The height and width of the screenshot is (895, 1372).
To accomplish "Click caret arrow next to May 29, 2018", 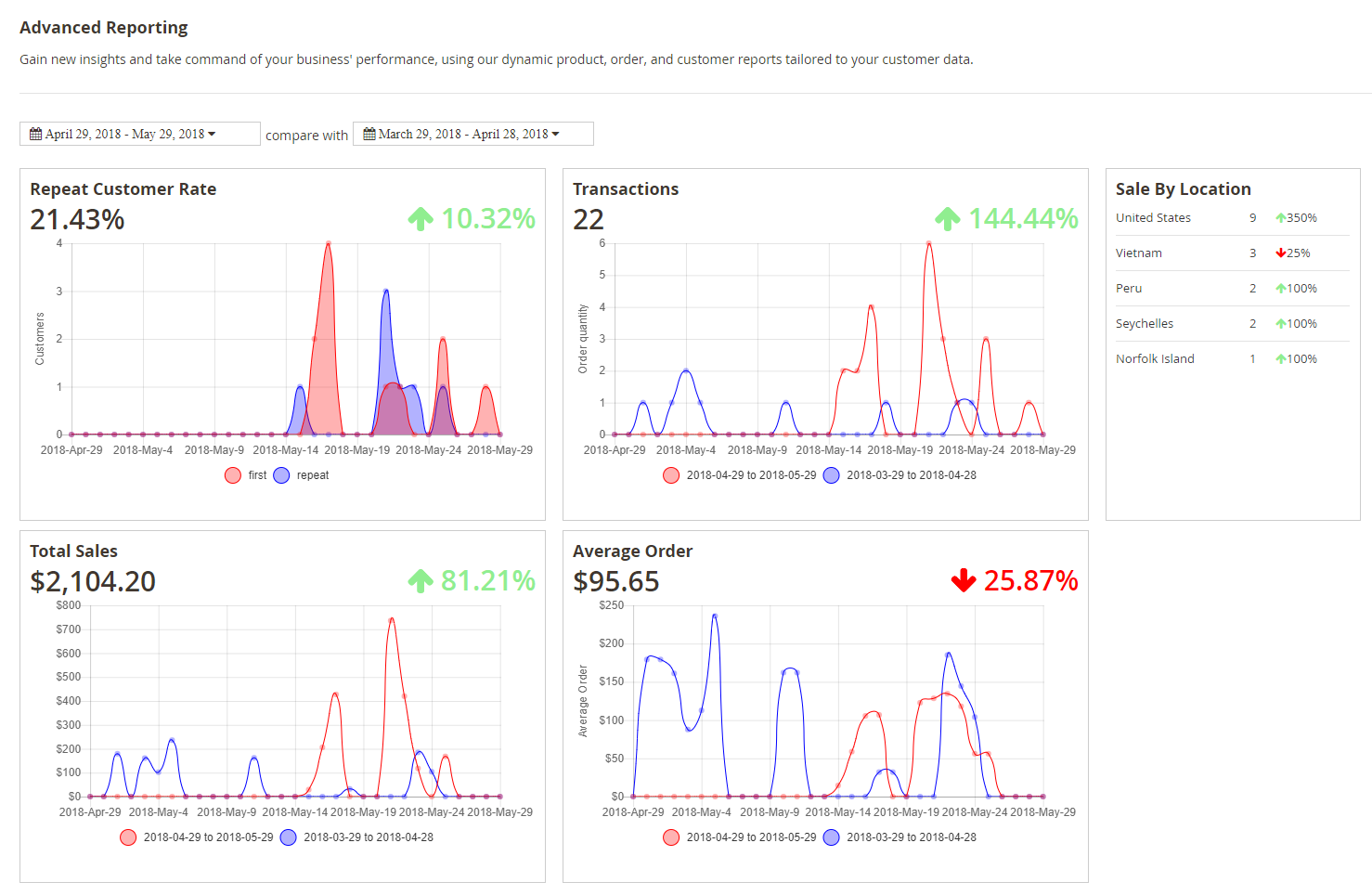I will (212, 135).
